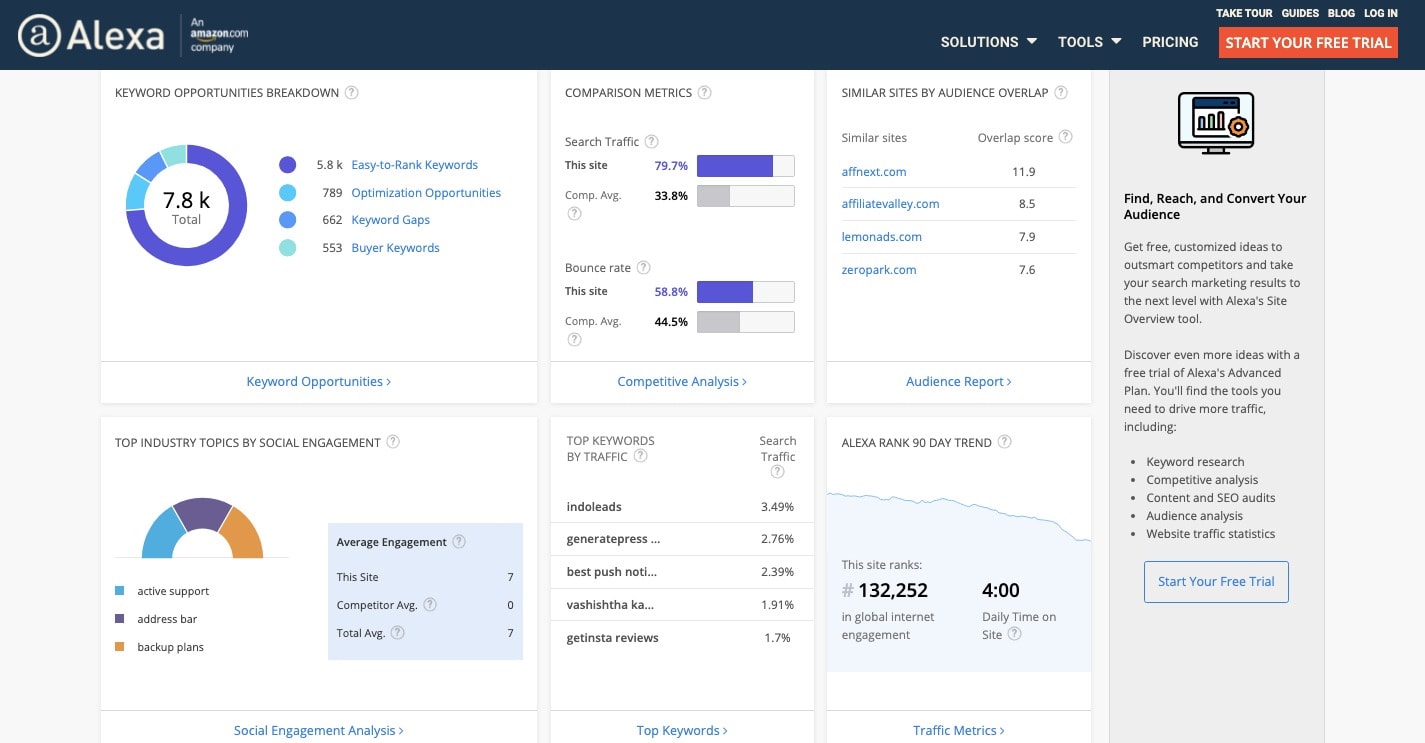The image size is (1425, 743).
Task: Click Log In in top bar
Action: click(1380, 13)
